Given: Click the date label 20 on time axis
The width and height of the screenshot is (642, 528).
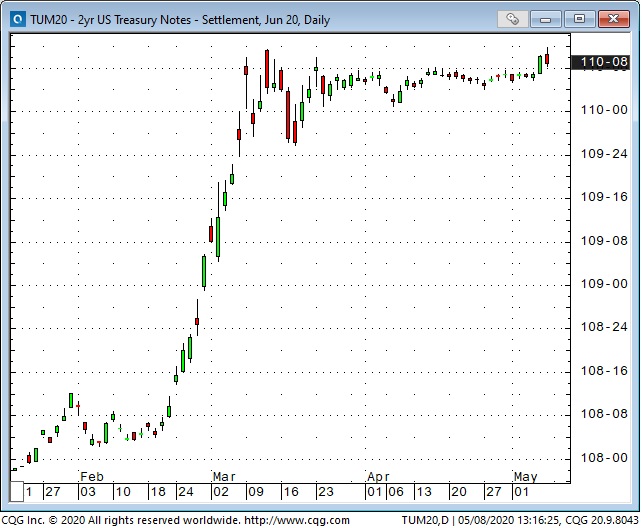Looking at the screenshot, I should [x=459, y=492].
